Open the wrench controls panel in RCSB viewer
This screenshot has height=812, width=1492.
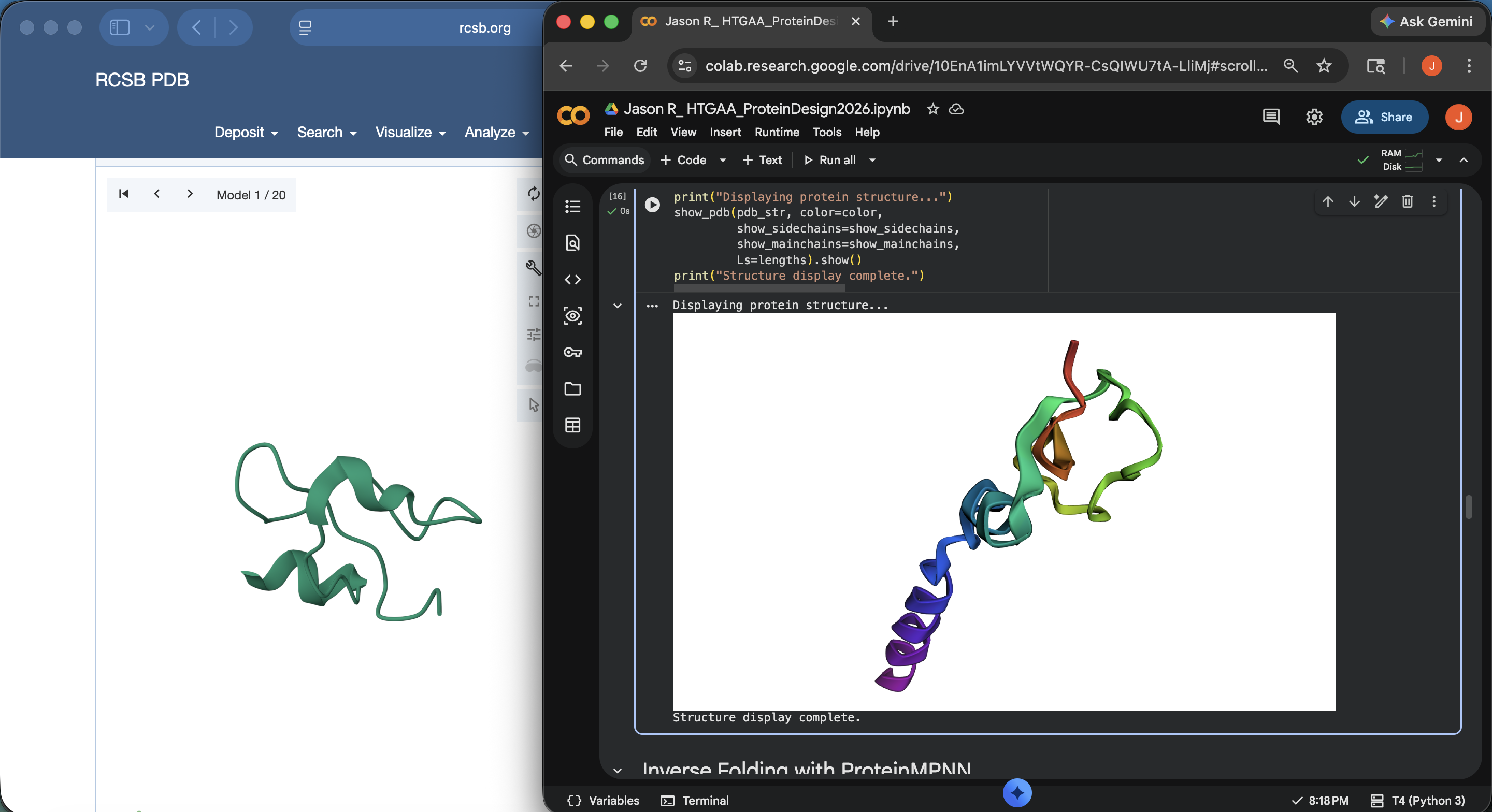click(534, 267)
